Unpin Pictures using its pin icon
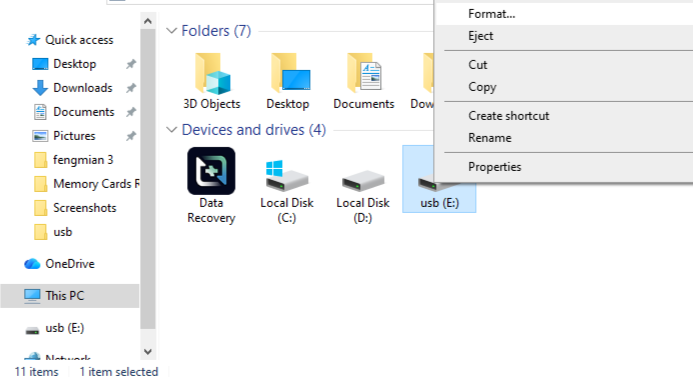This screenshot has height=383, width=693. click(131, 136)
